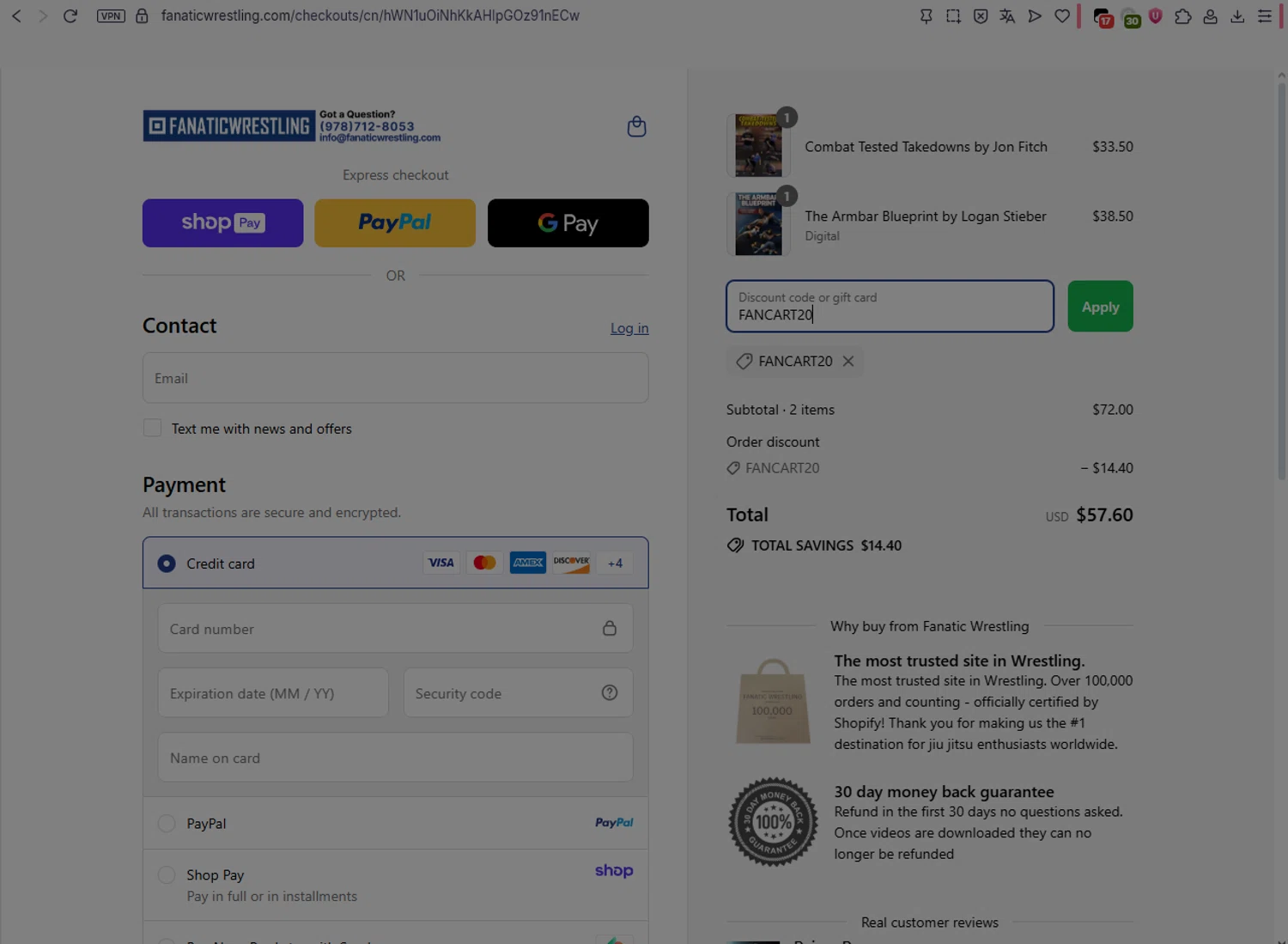Open the shopping bag cart icon

click(x=636, y=126)
